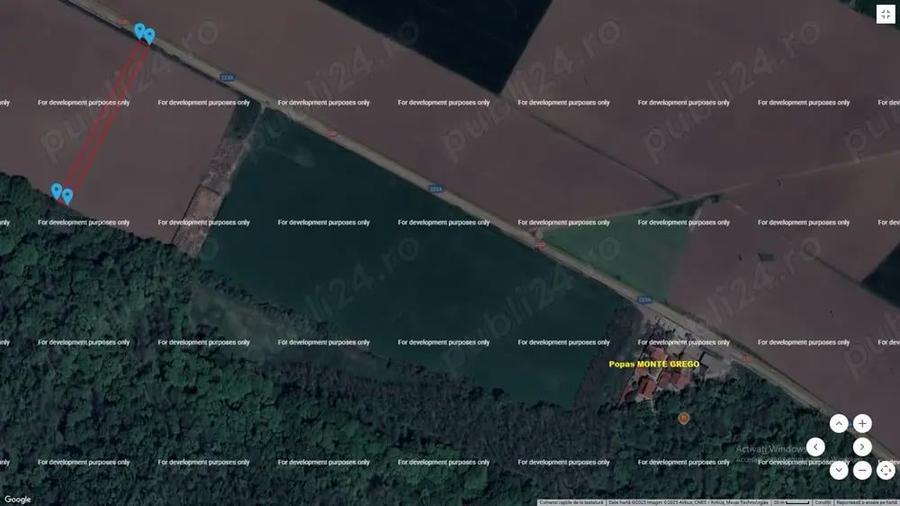Pan the map down with arrow button
The image size is (900, 506).
point(839,470)
